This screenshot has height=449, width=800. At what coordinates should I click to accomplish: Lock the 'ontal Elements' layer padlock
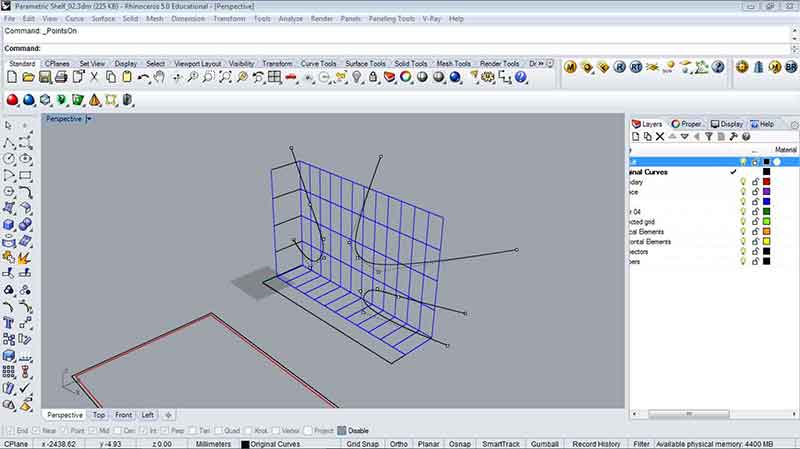pos(755,241)
